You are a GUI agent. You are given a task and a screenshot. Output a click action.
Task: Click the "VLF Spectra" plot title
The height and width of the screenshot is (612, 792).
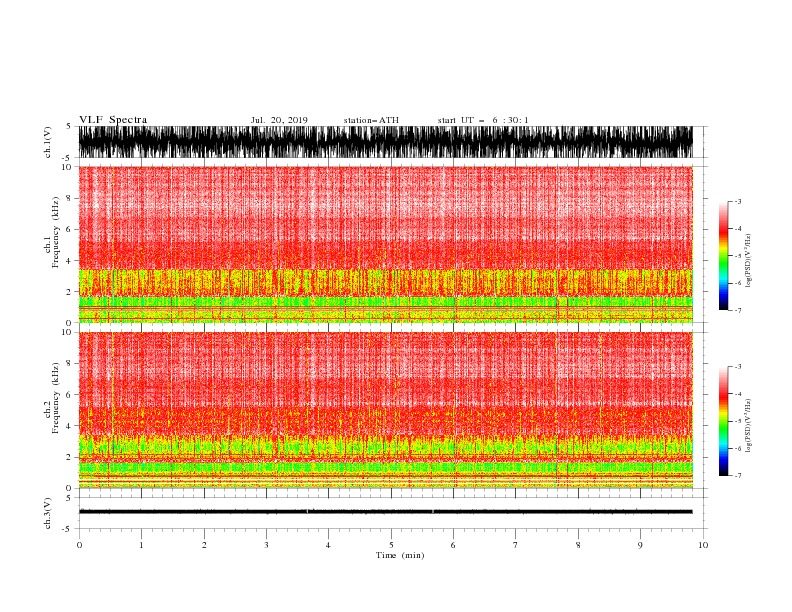113,120
